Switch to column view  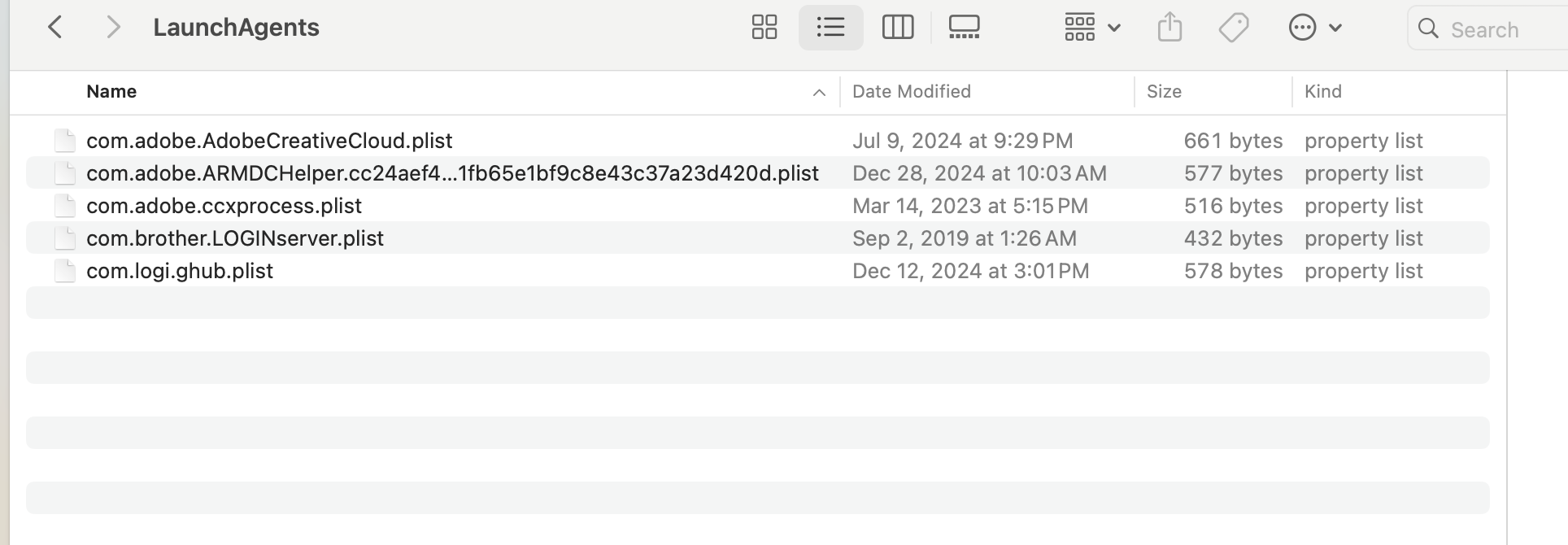[x=898, y=28]
